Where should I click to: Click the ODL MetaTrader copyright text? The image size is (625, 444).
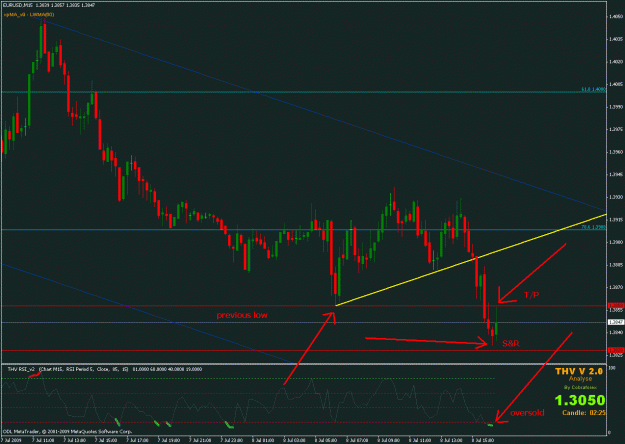[67, 431]
